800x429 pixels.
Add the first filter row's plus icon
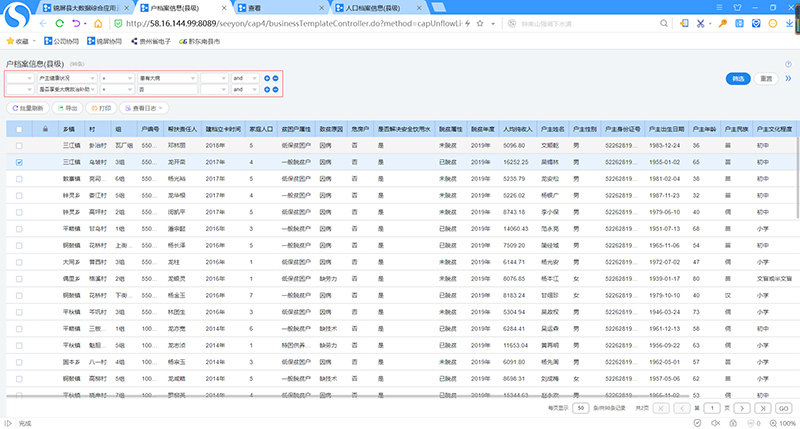click(267, 78)
